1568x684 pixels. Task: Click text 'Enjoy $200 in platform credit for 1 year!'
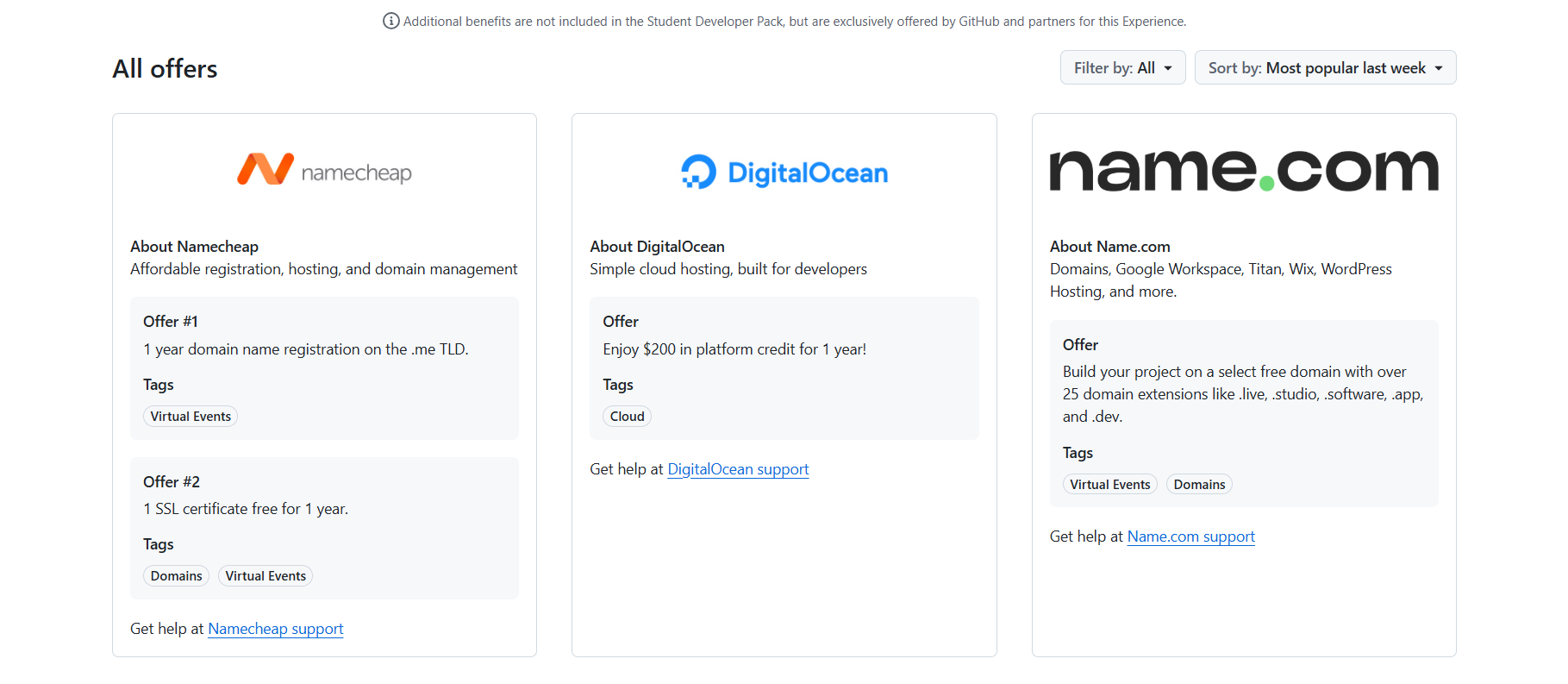[734, 349]
